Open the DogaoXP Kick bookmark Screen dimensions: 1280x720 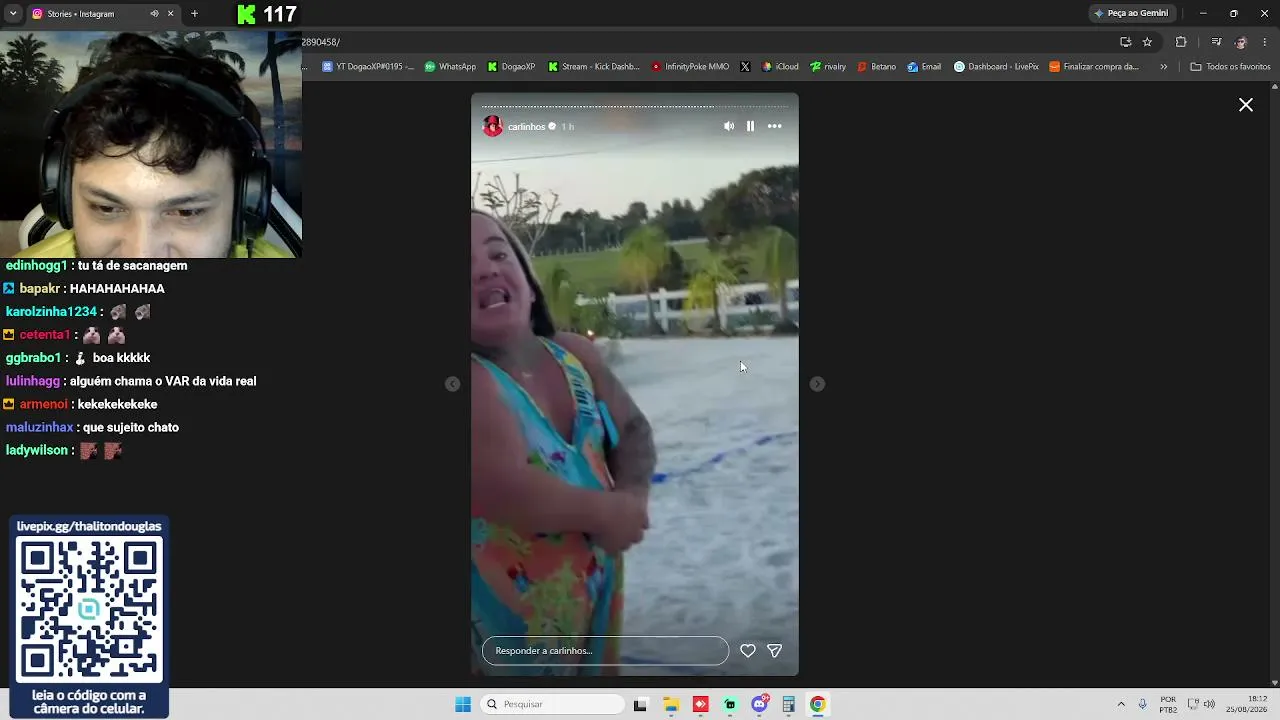pyautogui.click(x=511, y=67)
